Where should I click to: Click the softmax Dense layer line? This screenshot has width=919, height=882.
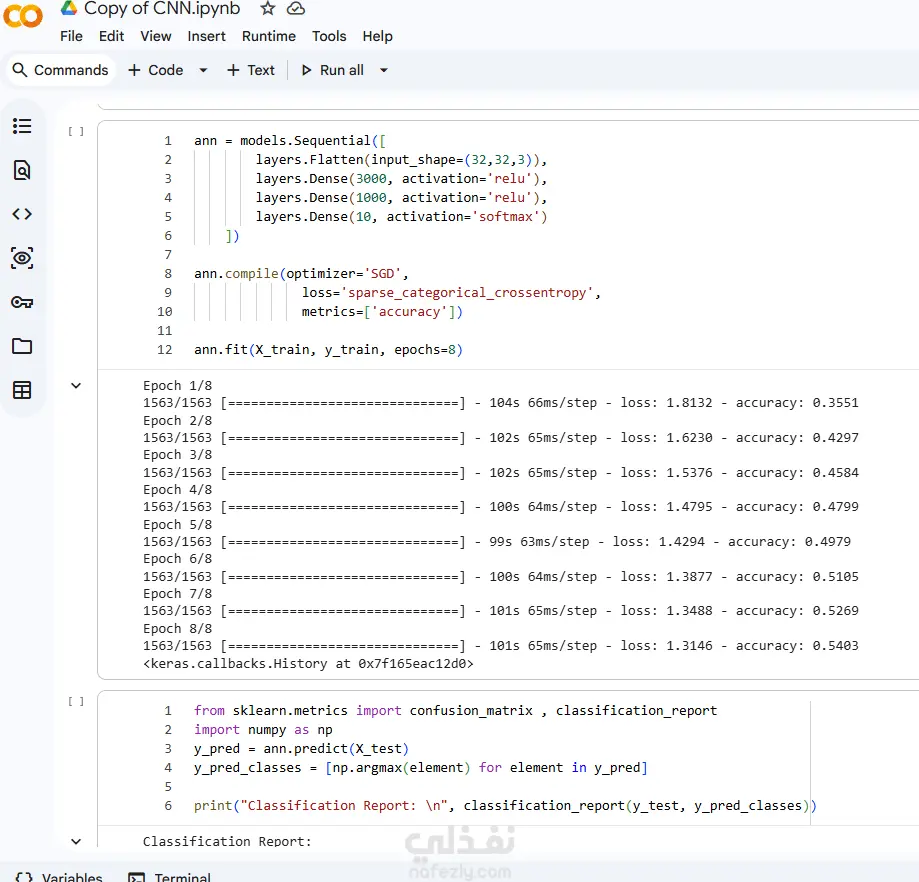pyautogui.click(x=401, y=217)
